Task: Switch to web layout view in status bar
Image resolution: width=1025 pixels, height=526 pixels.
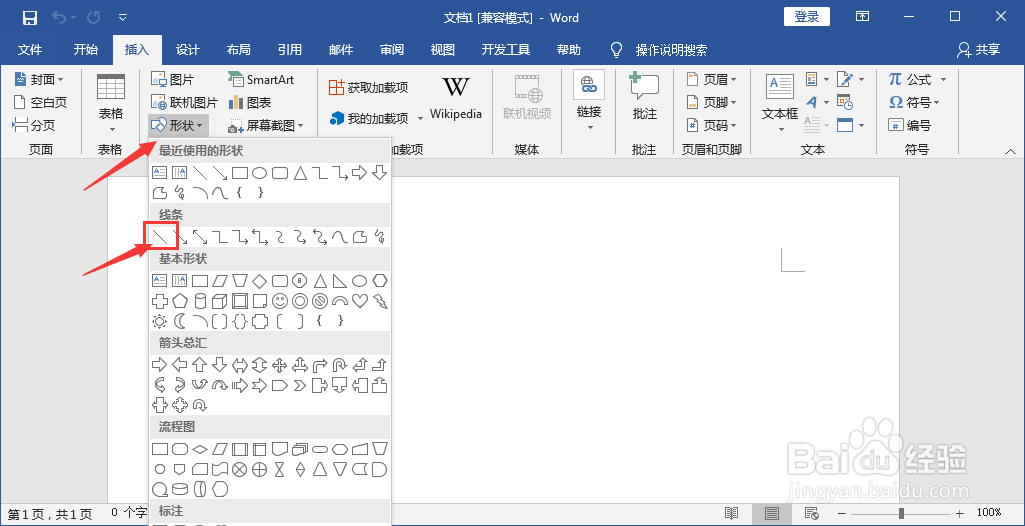Action: coord(812,513)
